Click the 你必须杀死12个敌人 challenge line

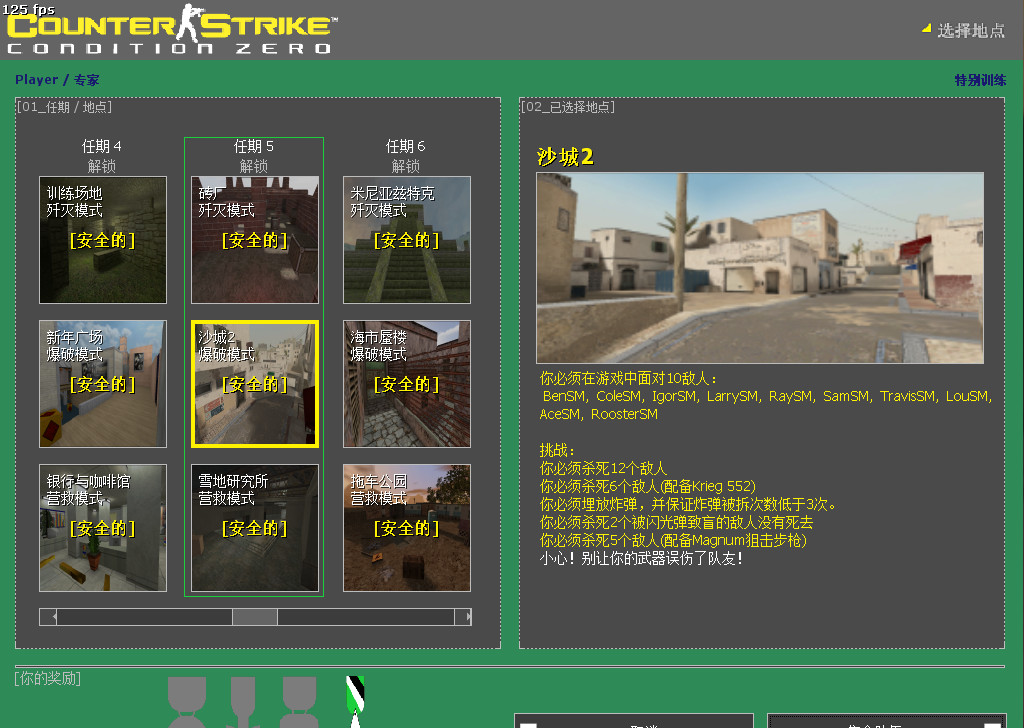603,468
